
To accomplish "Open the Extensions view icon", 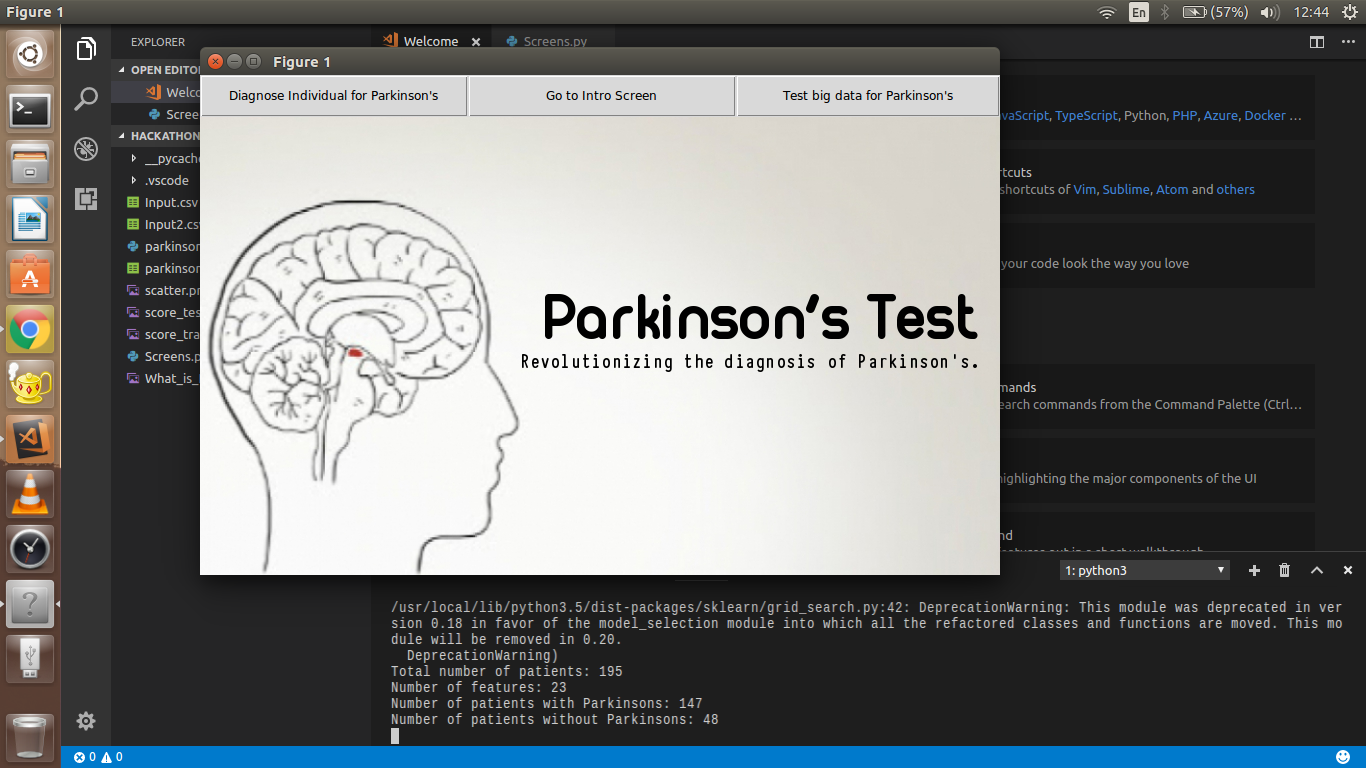I will tap(86, 199).
